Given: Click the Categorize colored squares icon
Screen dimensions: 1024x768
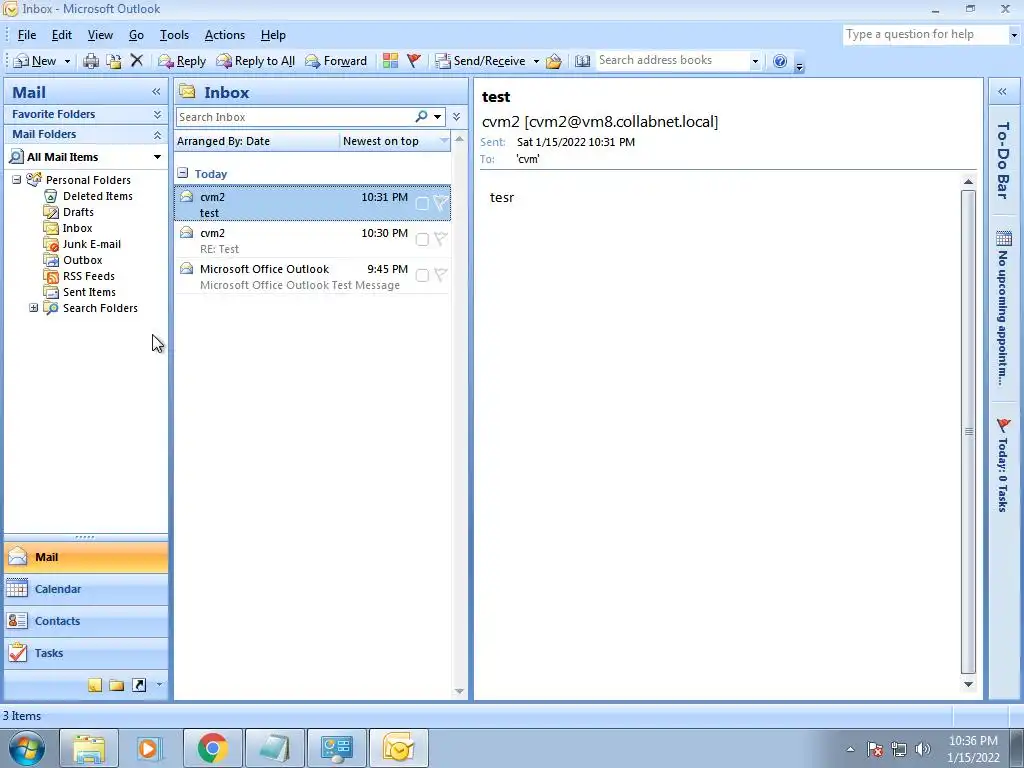Looking at the screenshot, I should 391,61.
